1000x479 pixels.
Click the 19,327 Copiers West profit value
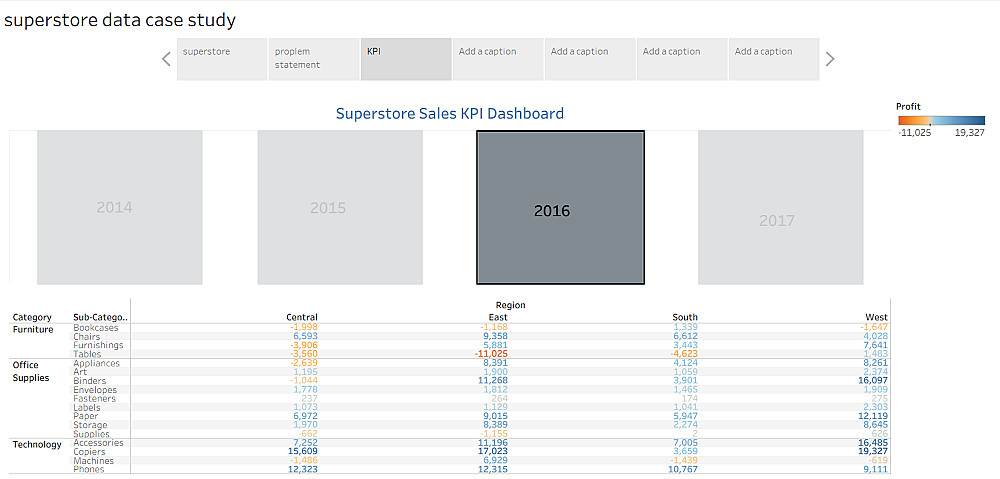tap(868, 452)
